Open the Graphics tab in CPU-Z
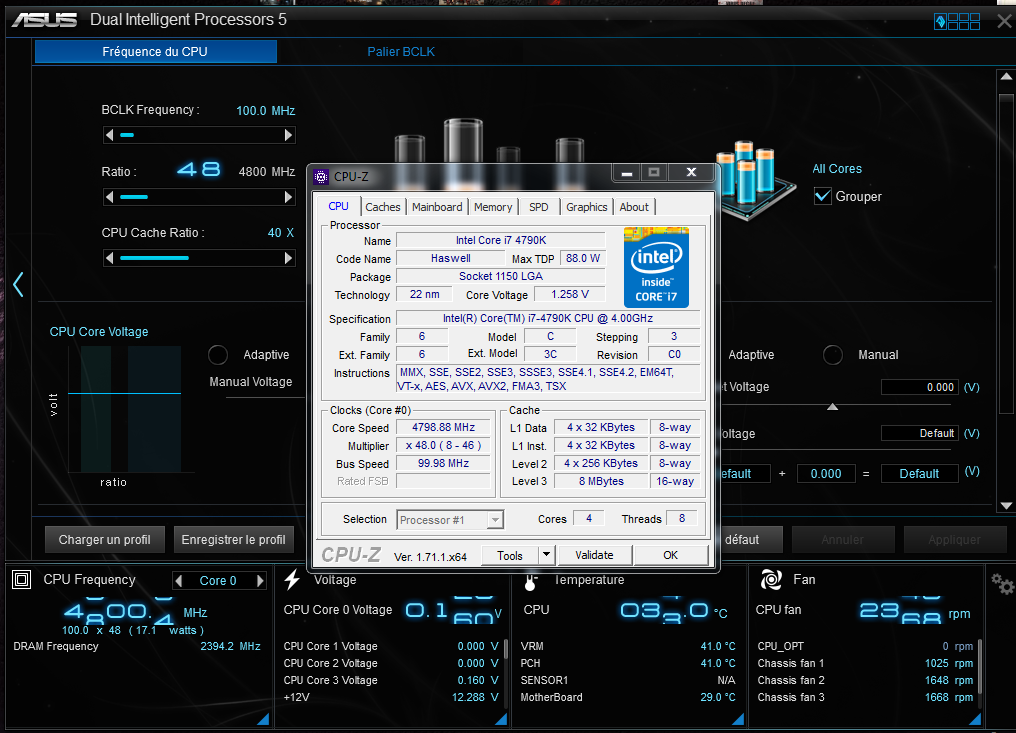The image size is (1016, 733). [586, 207]
